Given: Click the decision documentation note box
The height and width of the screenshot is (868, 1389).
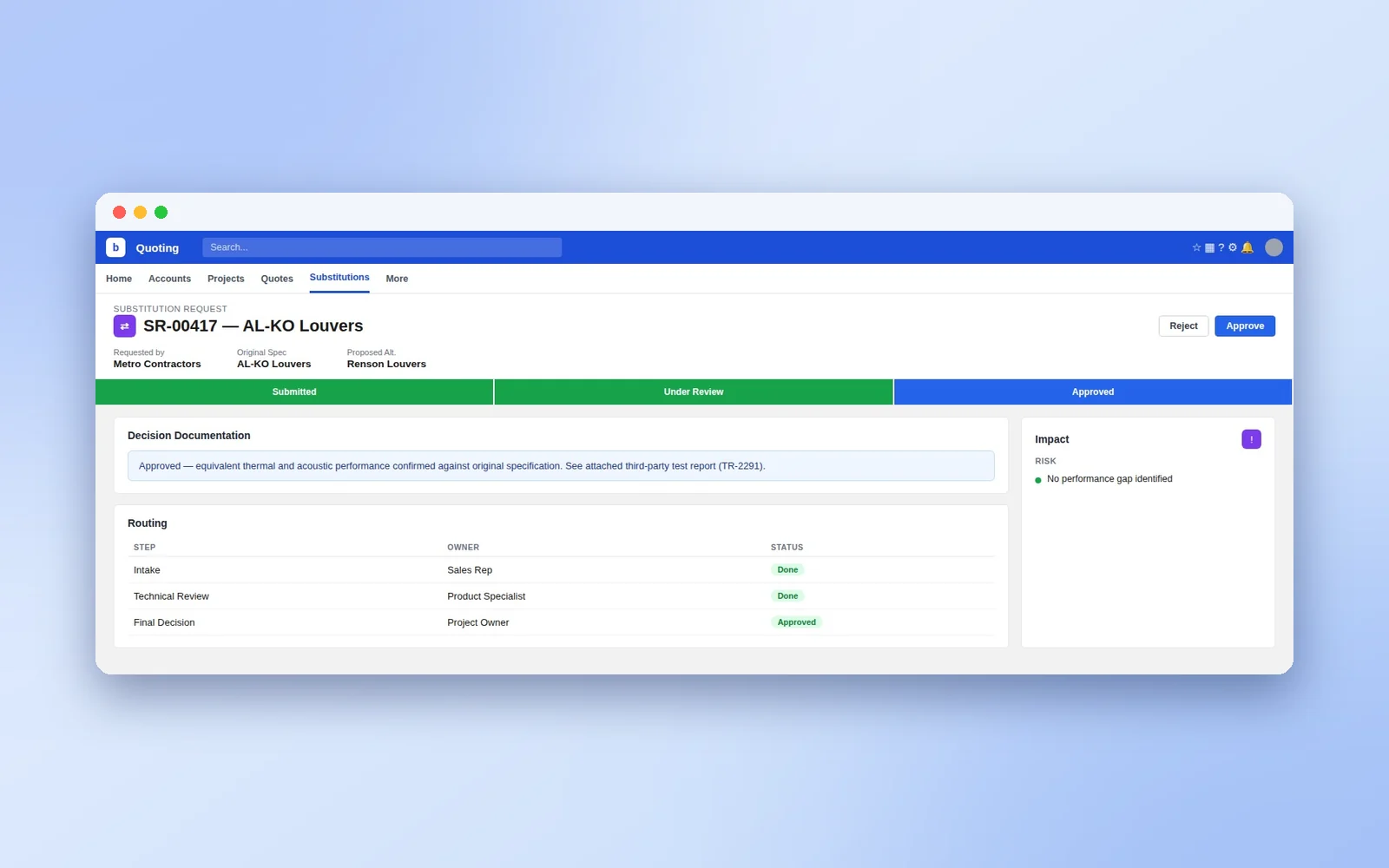Looking at the screenshot, I should tap(561, 466).
